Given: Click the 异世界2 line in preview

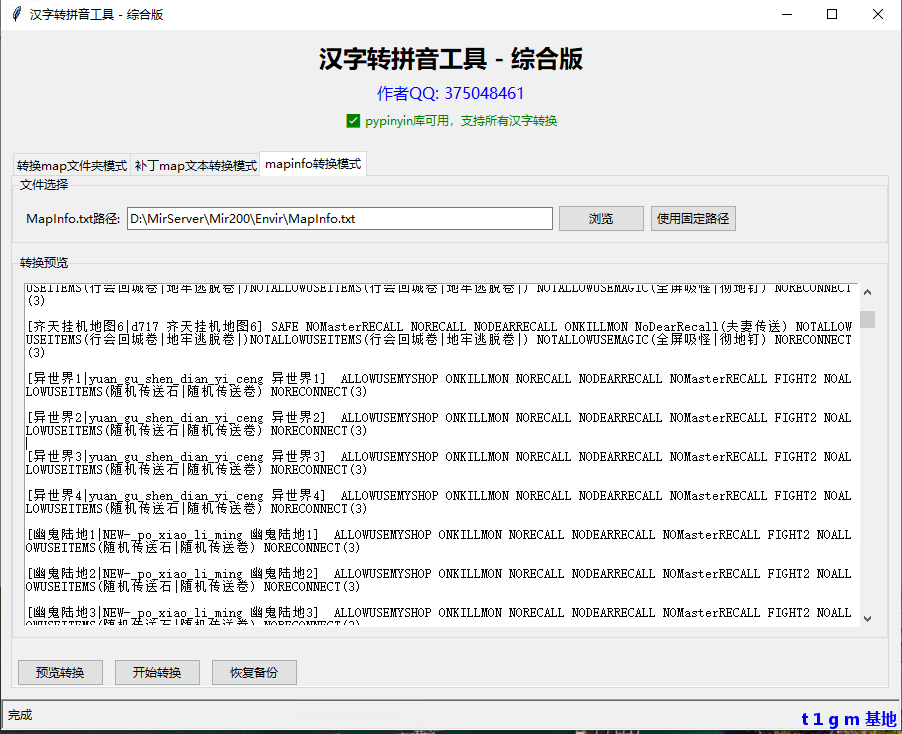Looking at the screenshot, I should coord(438,424).
